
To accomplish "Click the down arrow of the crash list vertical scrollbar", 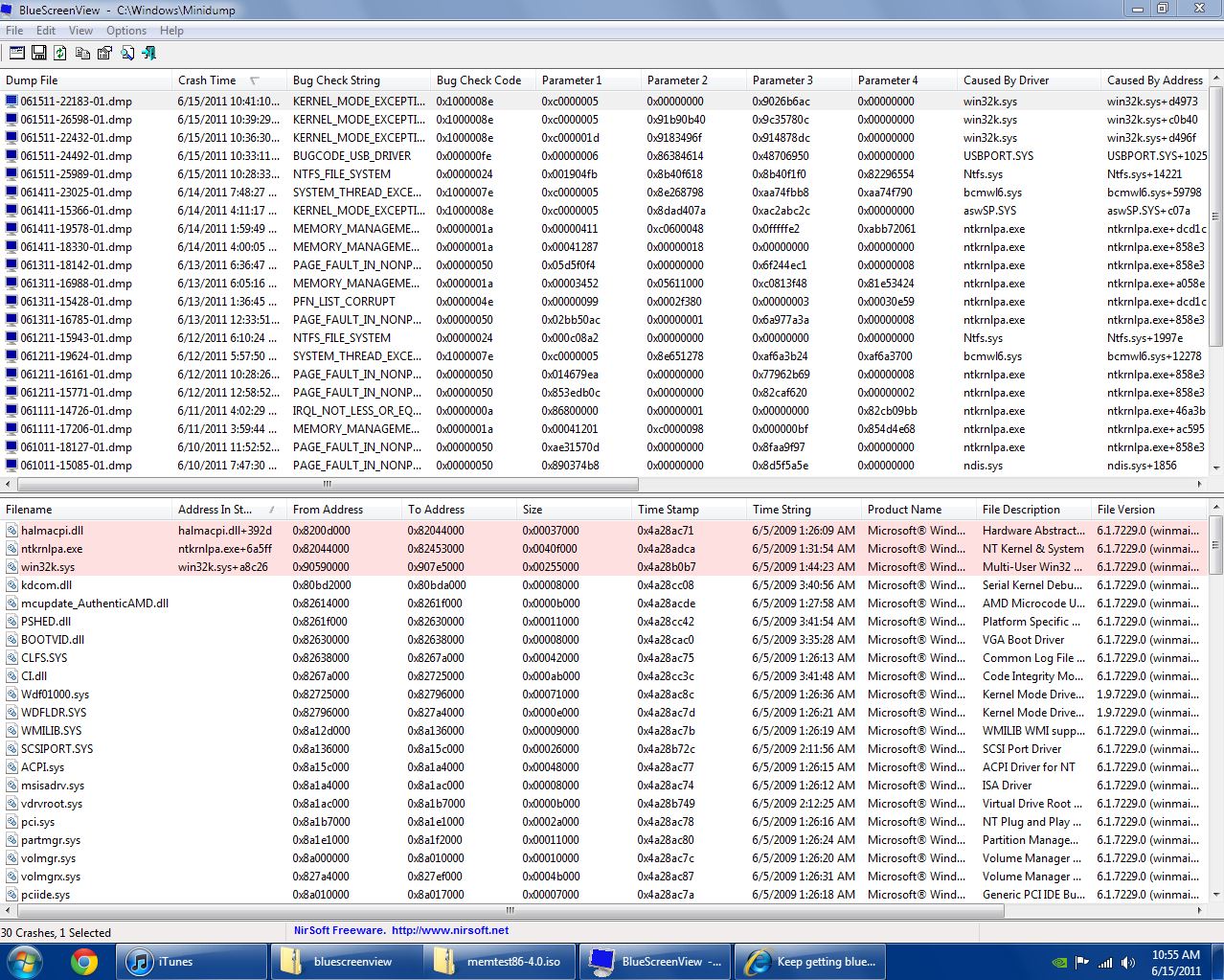I will [1216, 468].
